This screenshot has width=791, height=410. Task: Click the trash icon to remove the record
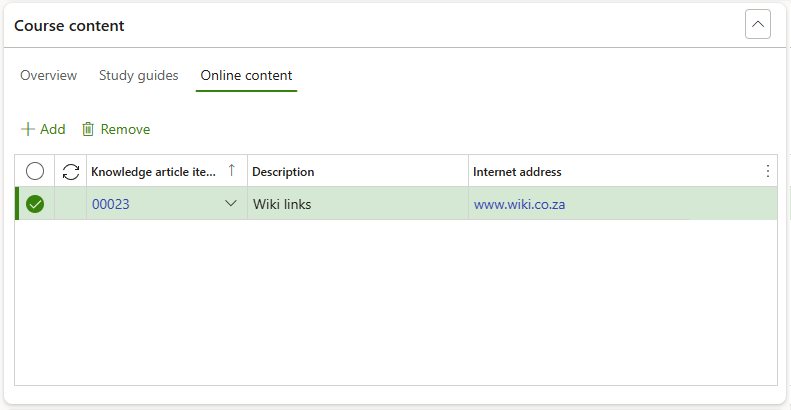point(88,129)
